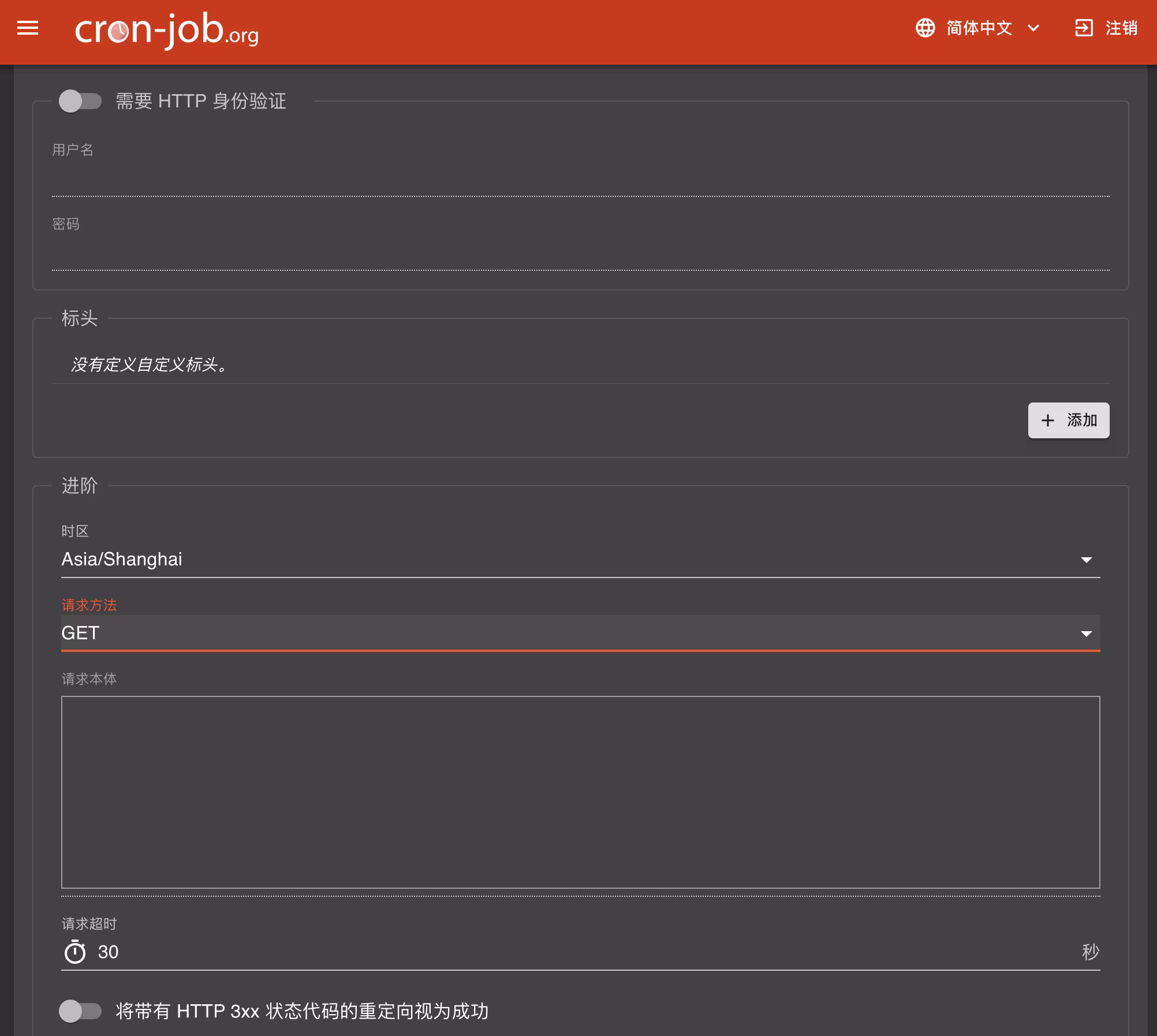Expand the 简体中文 language chevron
Image resolution: width=1157 pixels, height=1036 pixels.
[x=1033, y=28]
